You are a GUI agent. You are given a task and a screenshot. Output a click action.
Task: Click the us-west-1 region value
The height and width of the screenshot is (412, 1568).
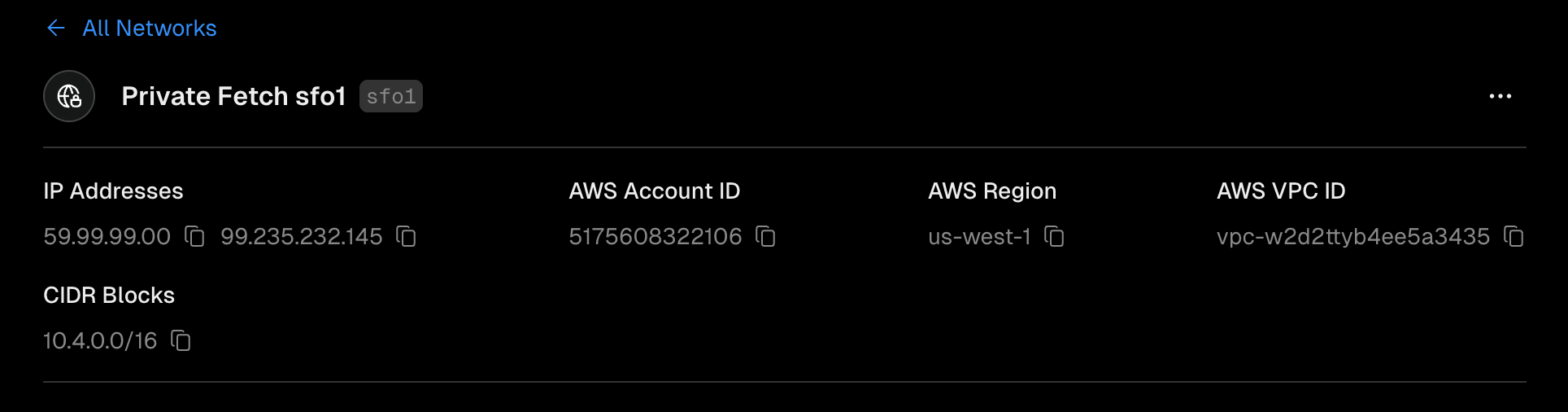(x=979, y=237)
